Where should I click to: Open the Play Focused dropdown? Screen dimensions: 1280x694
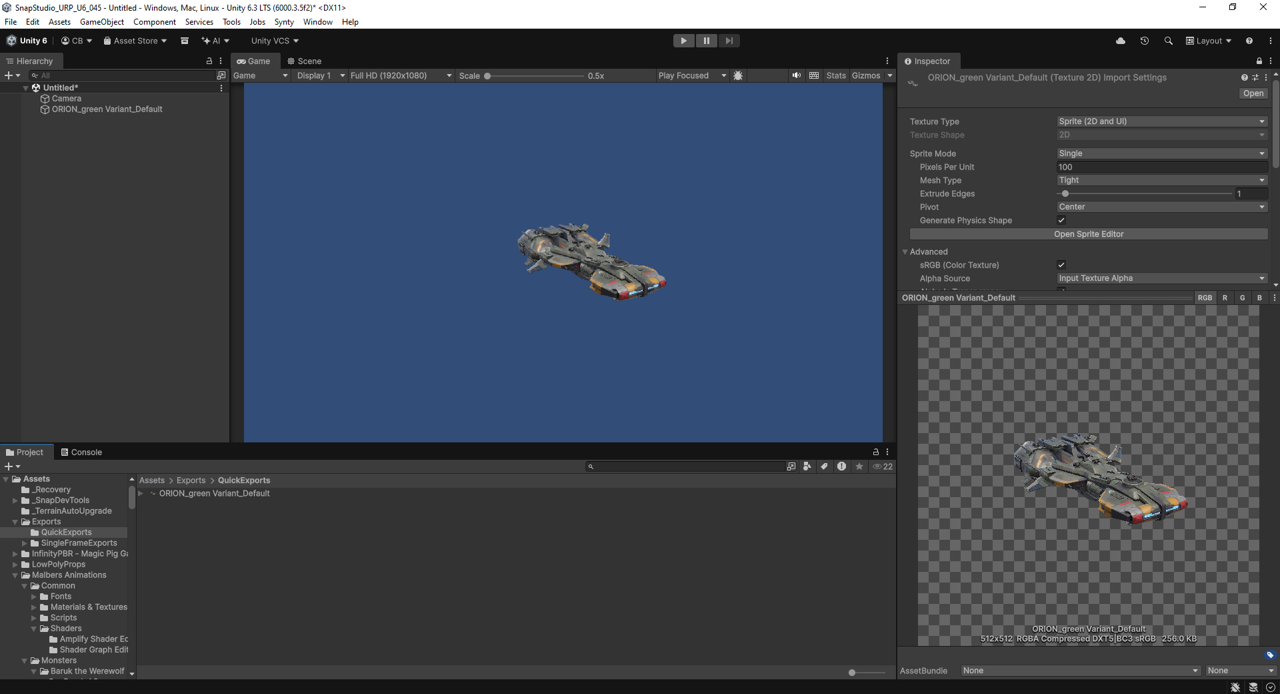[692, 75]
